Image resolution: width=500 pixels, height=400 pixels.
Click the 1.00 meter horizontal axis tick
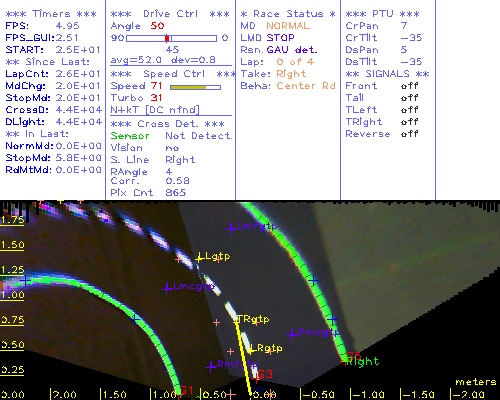(x=162, y=394)
